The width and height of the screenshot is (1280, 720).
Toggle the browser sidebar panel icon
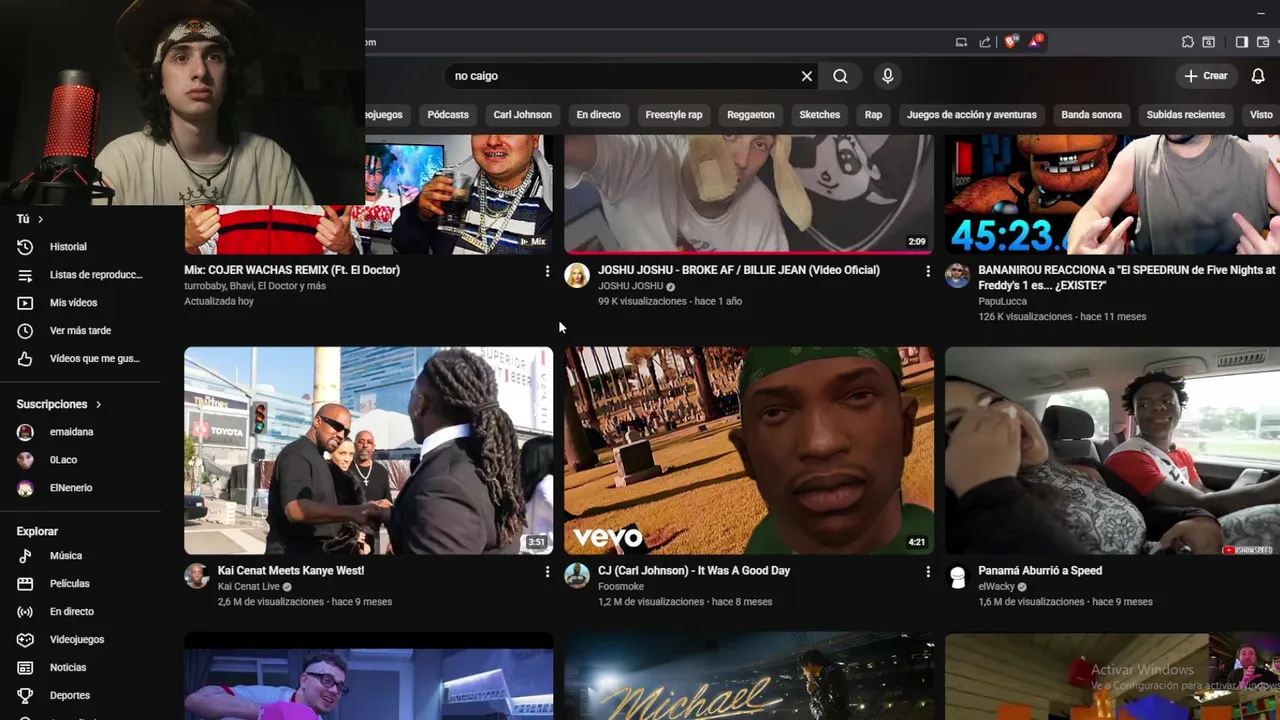1241,42
